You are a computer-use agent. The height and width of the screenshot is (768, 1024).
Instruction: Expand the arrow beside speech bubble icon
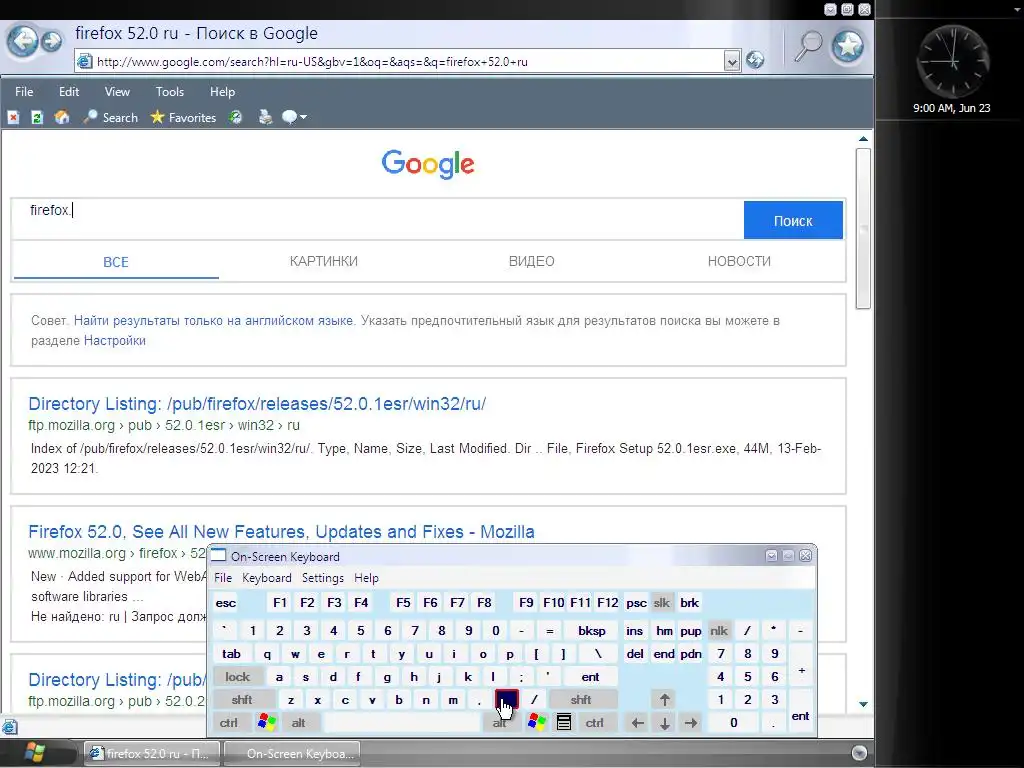coord(303,118)
